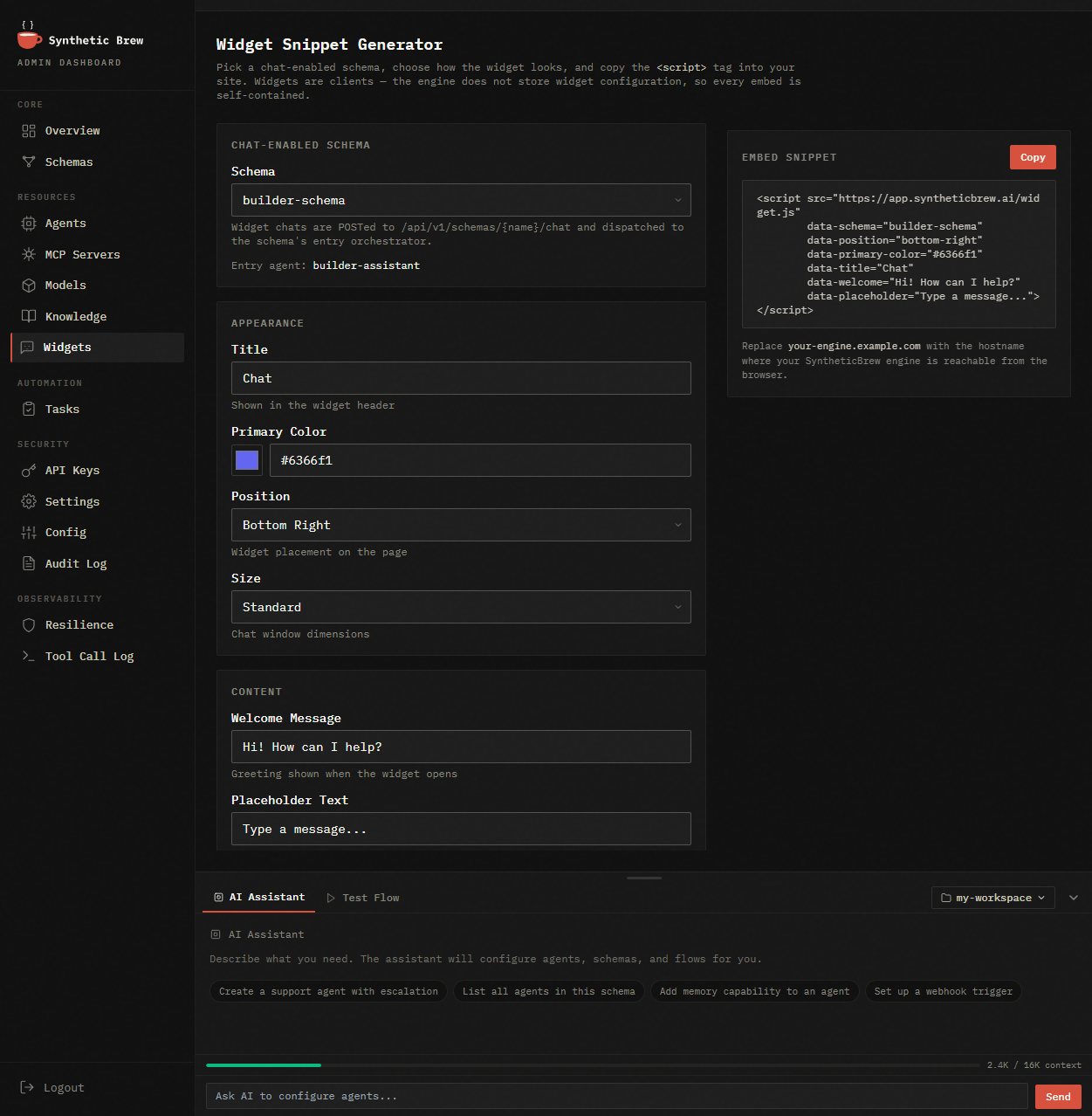The image size is (1092, 1116).
Task: Open the Position dropdown showing Bottom Right
Action: [461, 525]
